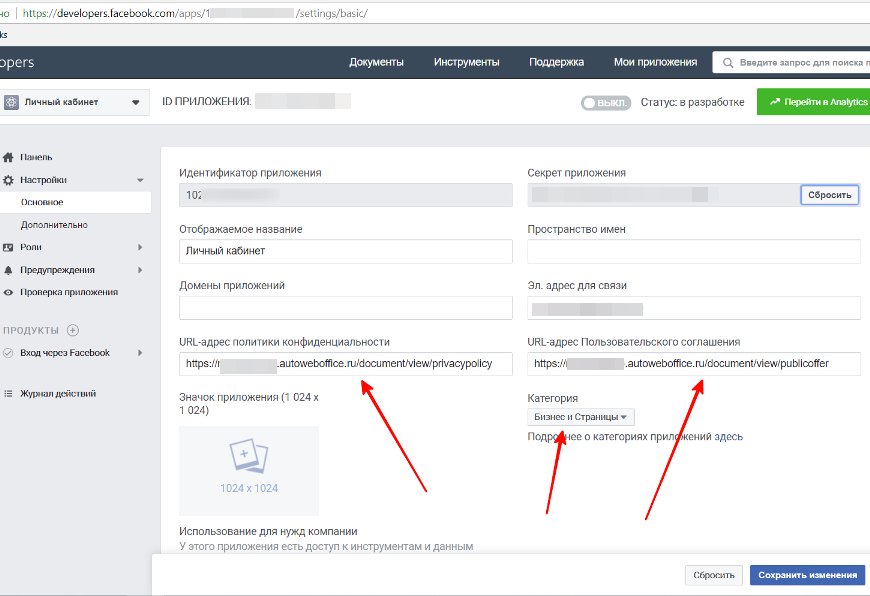This screenshot has width=870, height=596.
Task: Click the app icon beside Личный кабинет selector
Action: (x=11, y=102)
